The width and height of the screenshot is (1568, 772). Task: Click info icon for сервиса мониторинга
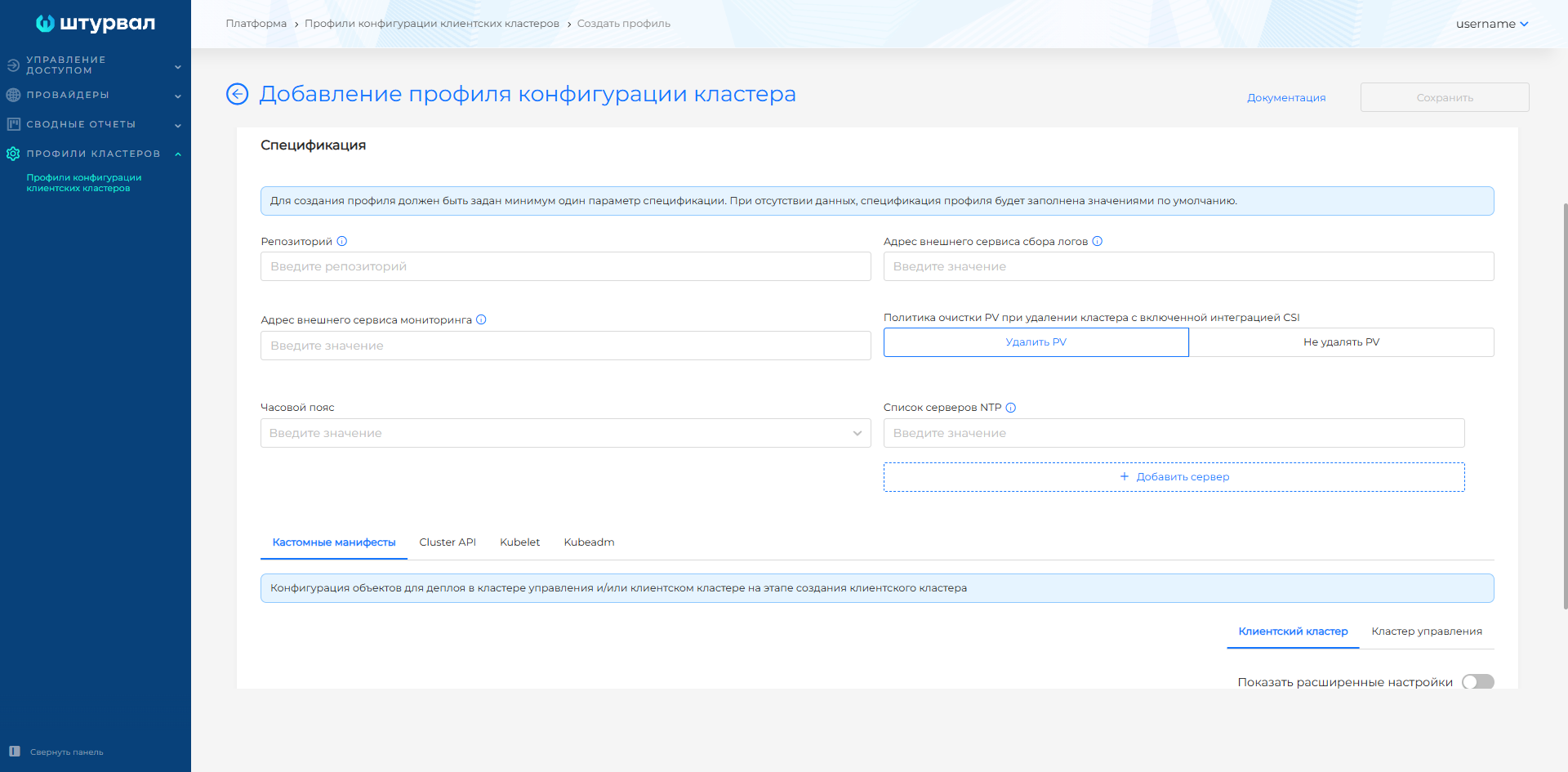[x=481, y=319]
